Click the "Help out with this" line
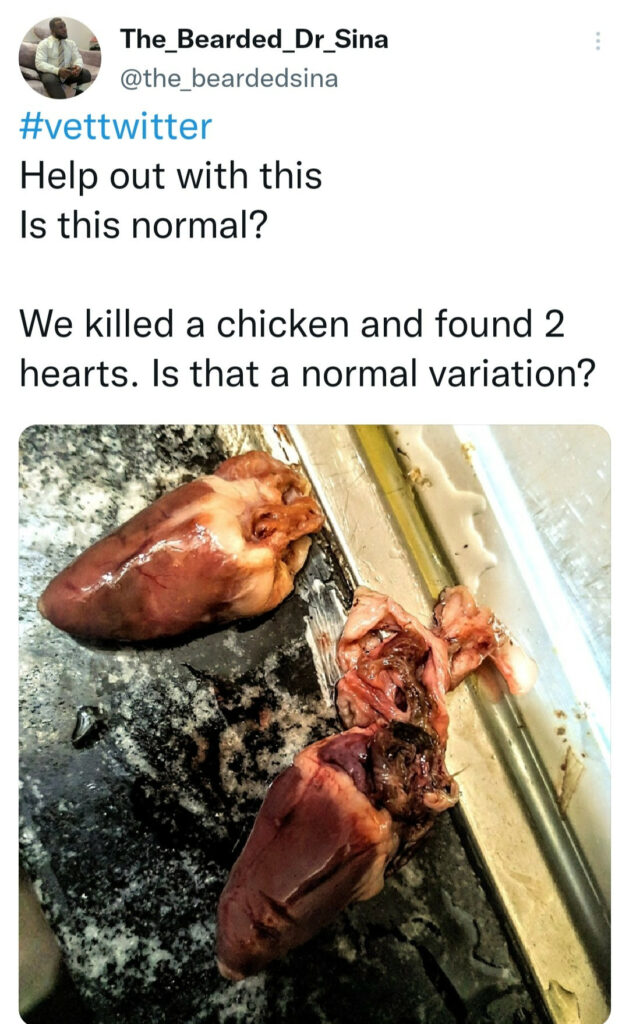The image size is (629, 1024). point(171,177)
